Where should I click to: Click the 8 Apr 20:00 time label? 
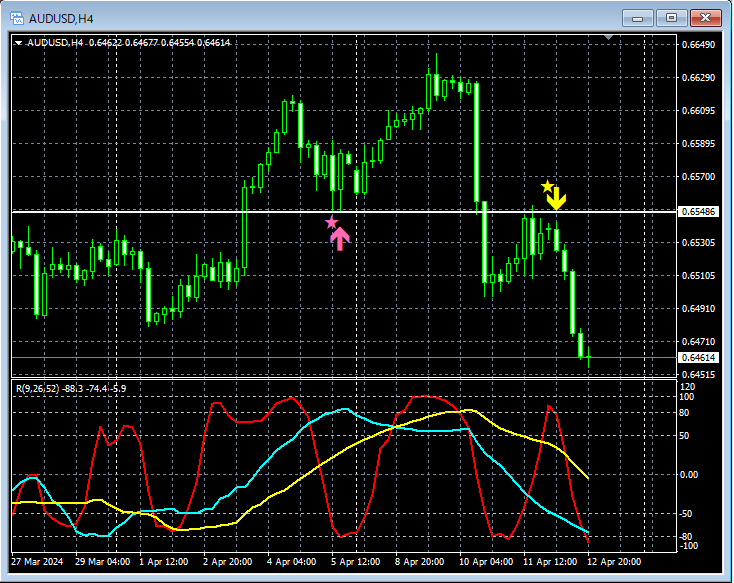(419, 561)
